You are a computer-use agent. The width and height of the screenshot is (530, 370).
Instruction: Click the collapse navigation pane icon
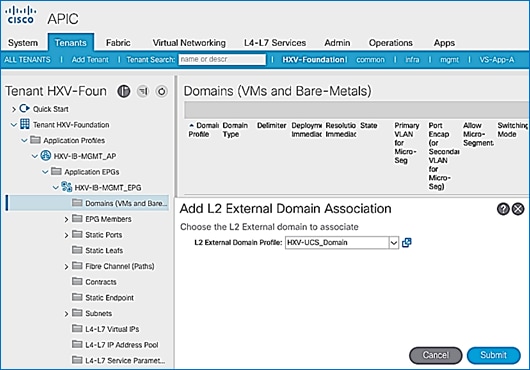point(143,91)
